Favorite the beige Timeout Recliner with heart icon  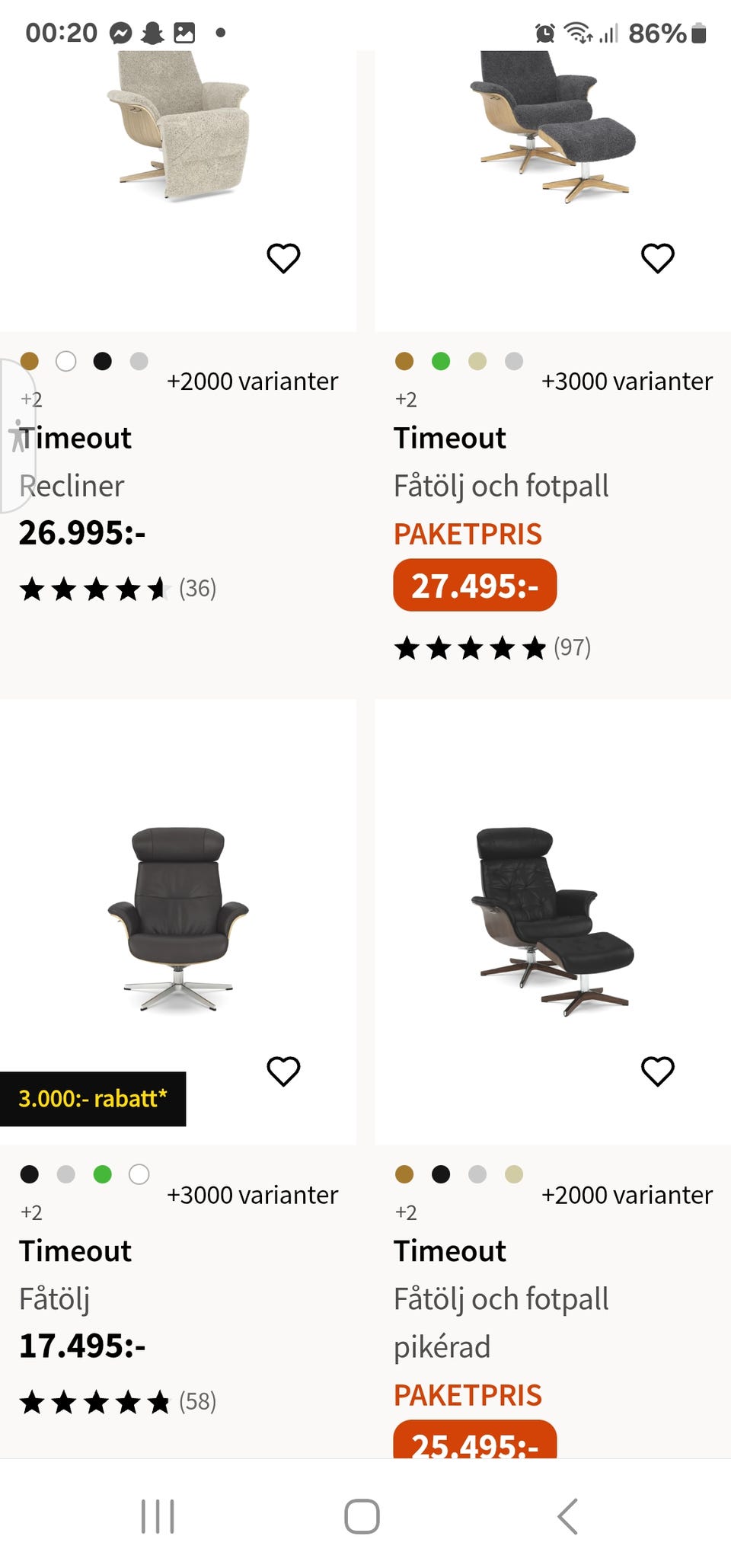pos(283,258)
